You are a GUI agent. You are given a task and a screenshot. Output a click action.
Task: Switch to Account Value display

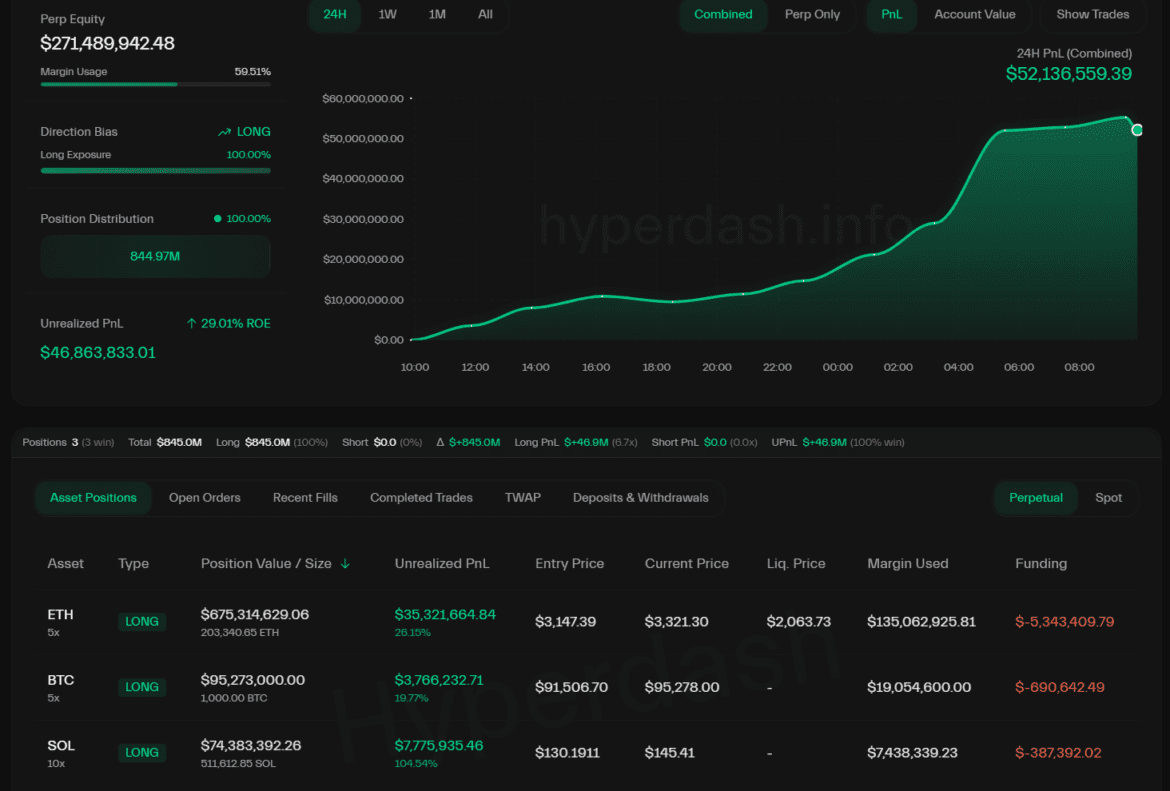[x=974, y=15]
